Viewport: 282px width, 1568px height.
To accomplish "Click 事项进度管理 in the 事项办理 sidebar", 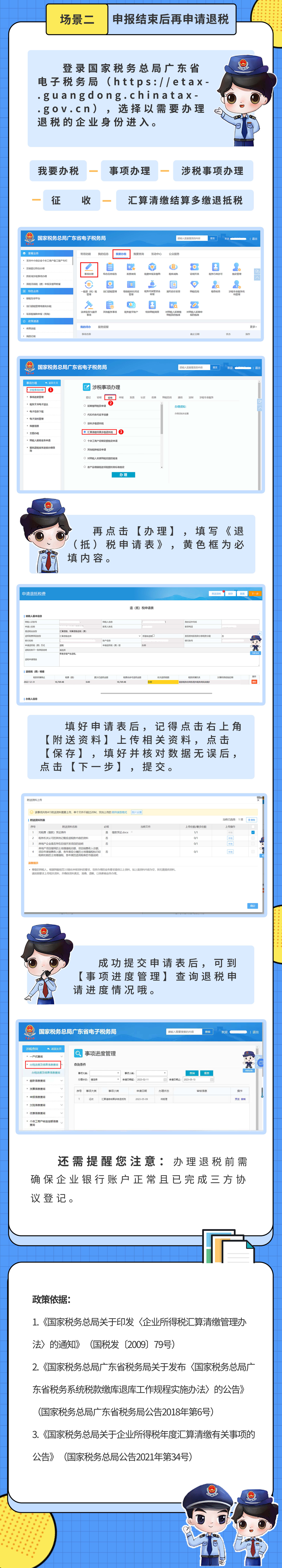I will tap(37, 397).
